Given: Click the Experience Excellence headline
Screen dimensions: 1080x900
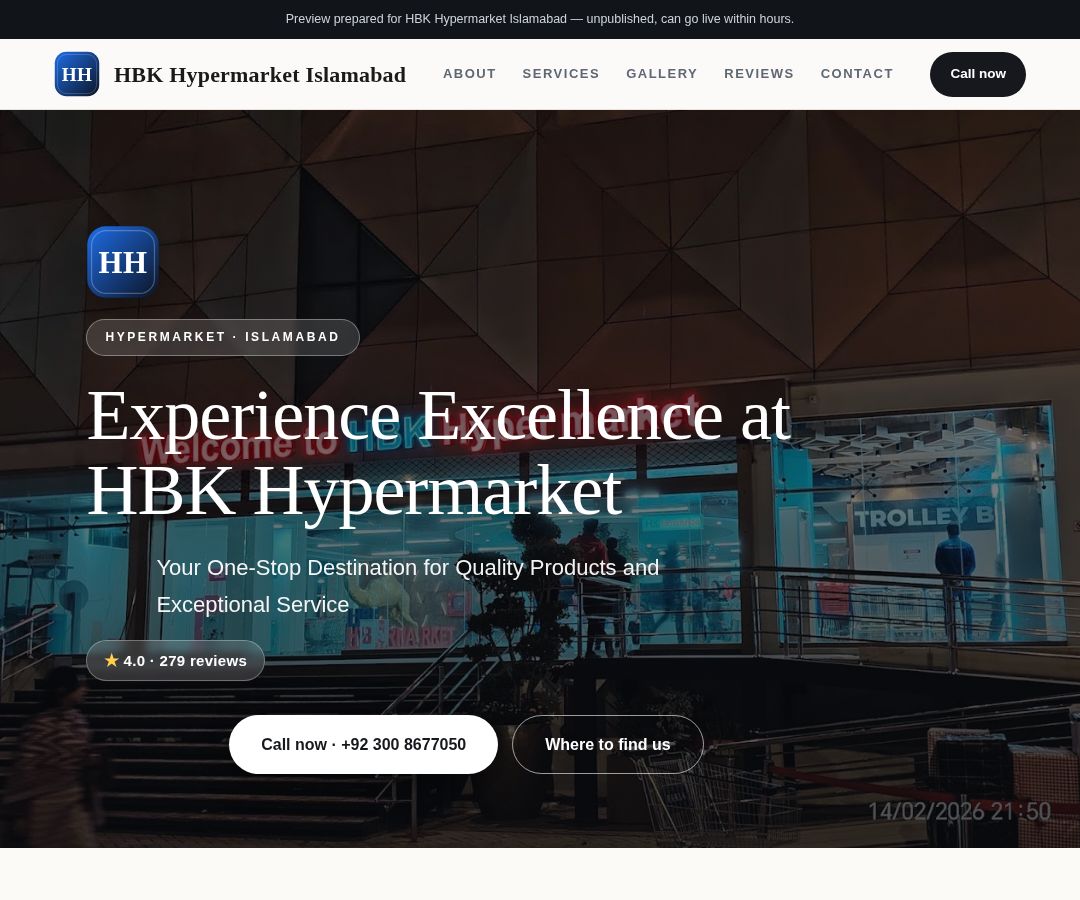Looking at the screenshot, I should pyautogui.click(x=439, y=453).
